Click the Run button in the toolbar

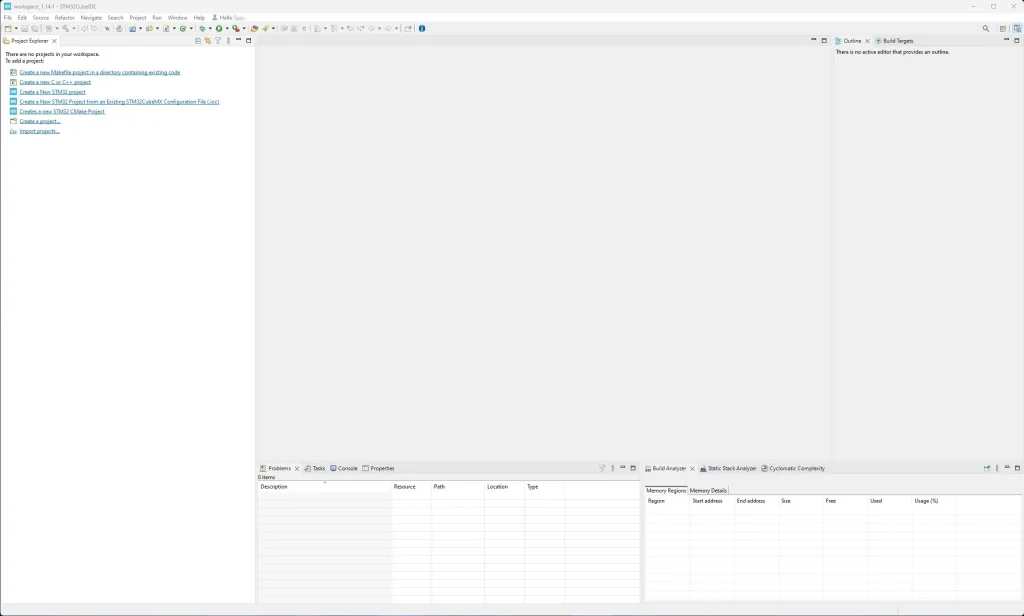[218, 28]
